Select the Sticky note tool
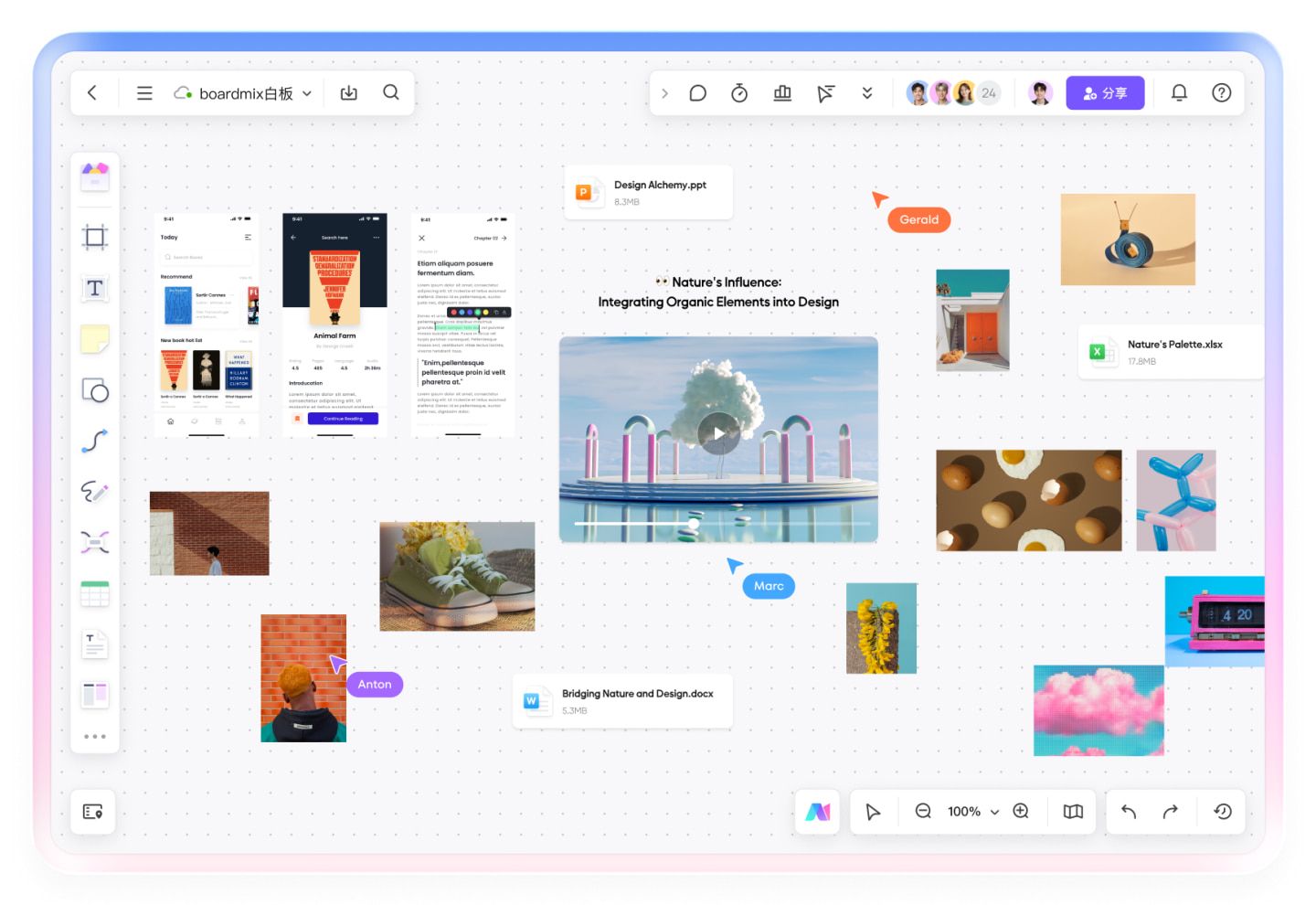1316x905 pixels. pos(95,339)
